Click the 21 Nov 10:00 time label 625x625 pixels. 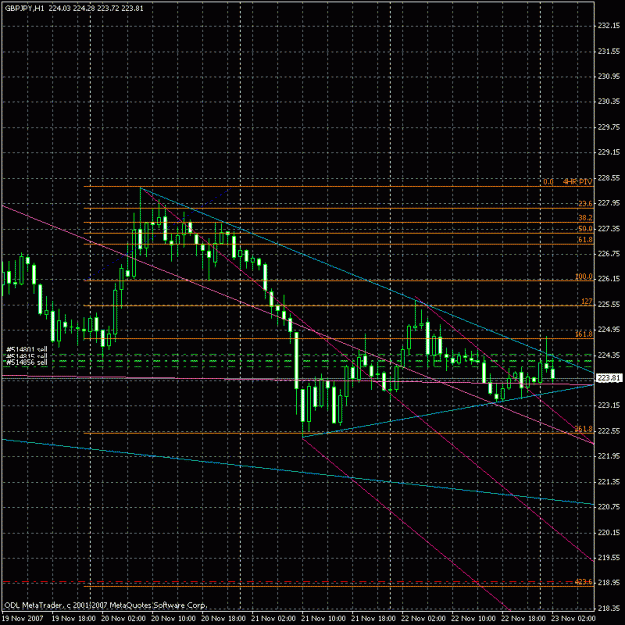click(323, 619)
